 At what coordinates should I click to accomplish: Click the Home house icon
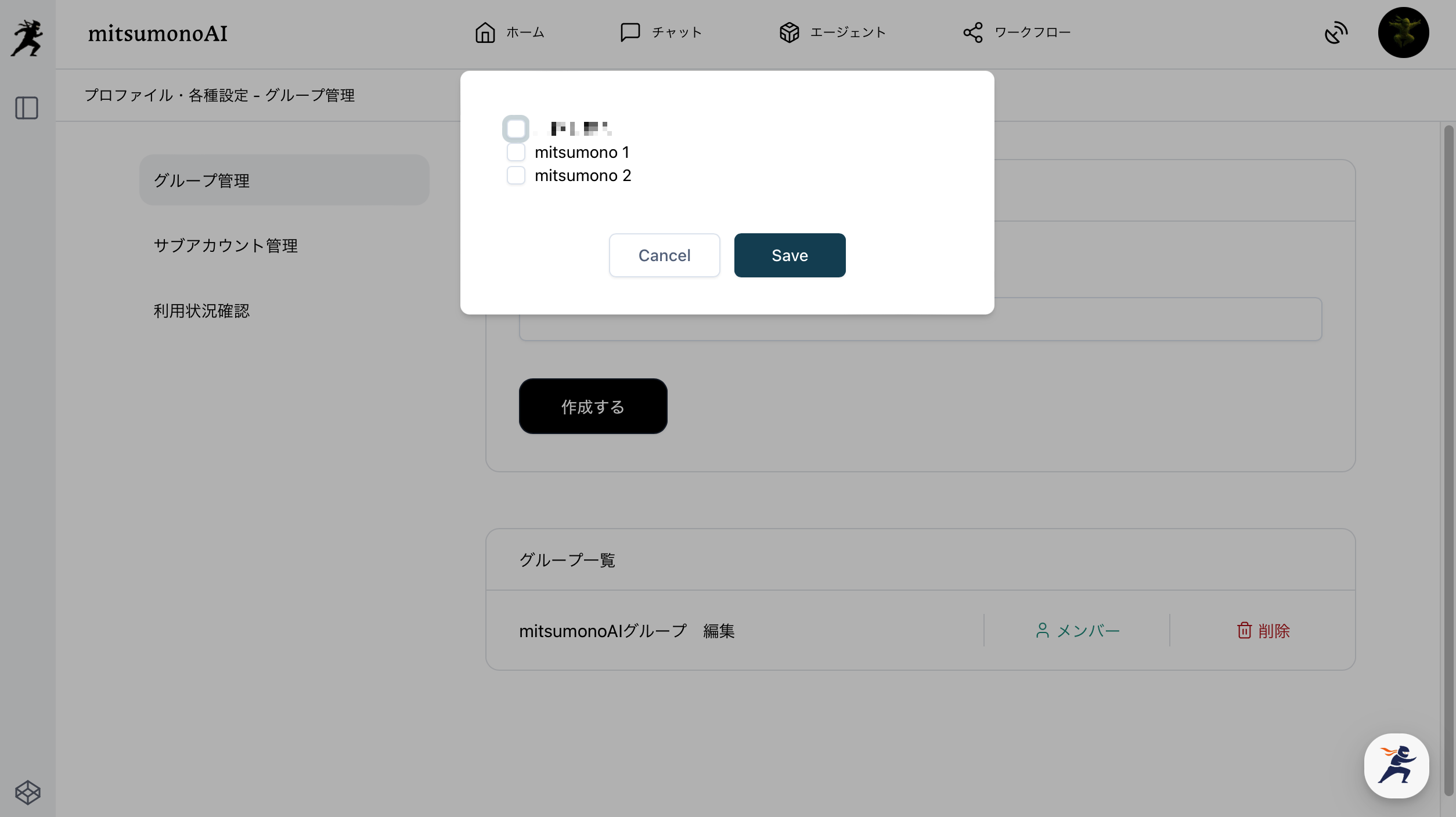pyautogui.click(x=485, y=32)
